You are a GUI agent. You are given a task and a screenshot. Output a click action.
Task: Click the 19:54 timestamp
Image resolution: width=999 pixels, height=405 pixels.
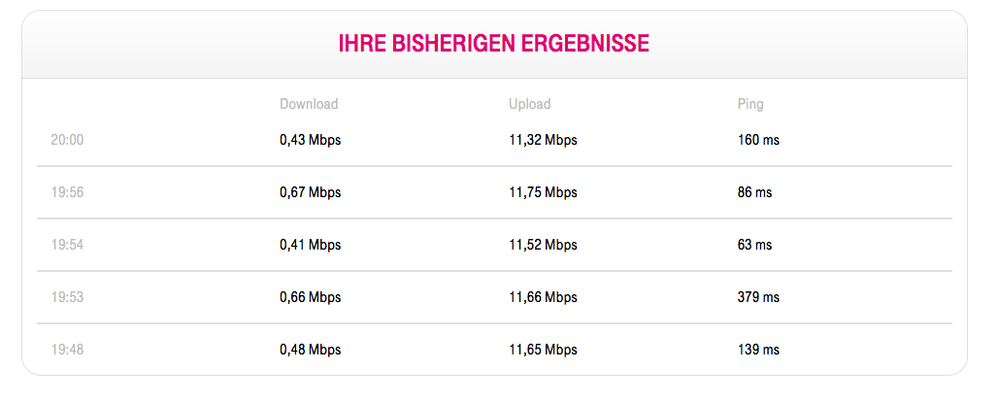tap(67, 245)
